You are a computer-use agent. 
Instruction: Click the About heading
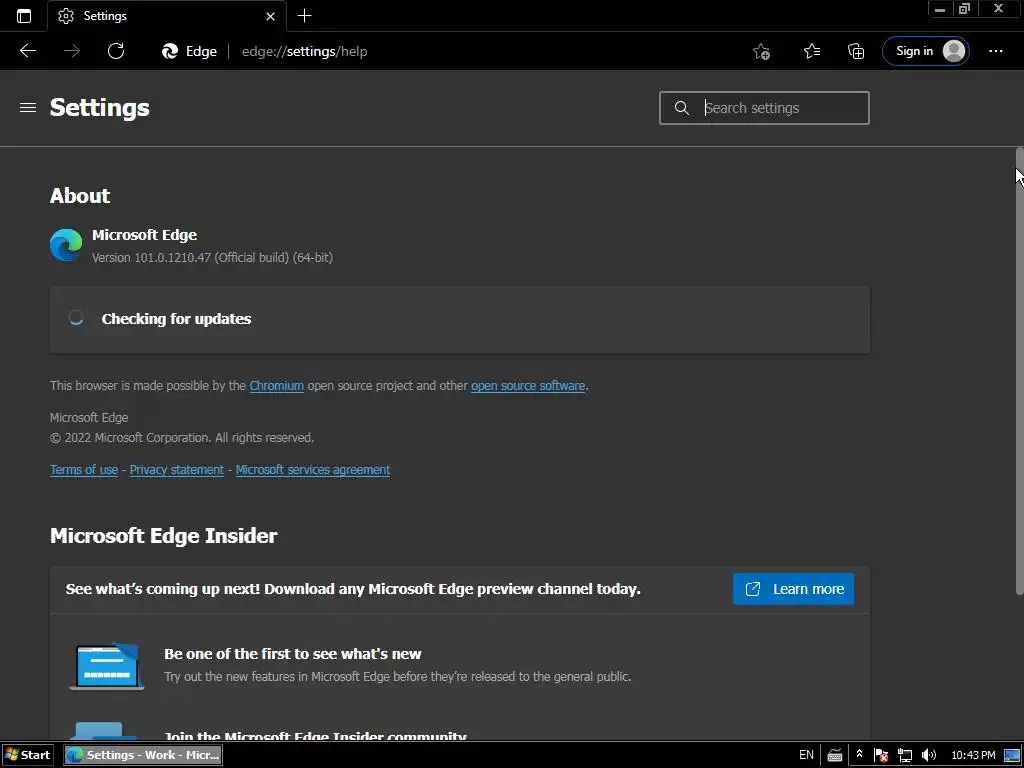coord(80,195)
